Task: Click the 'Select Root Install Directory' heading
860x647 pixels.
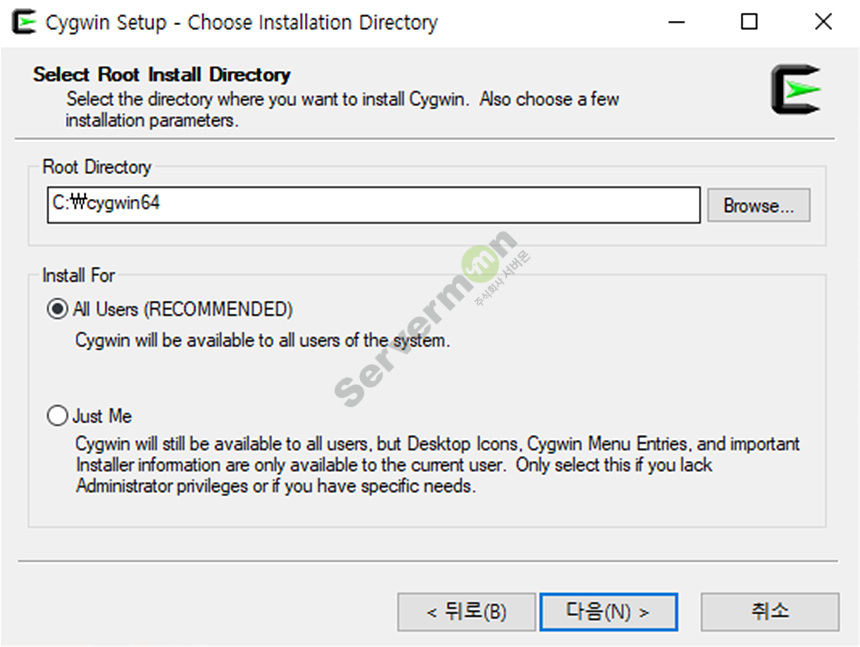Action: coord(162,75)
